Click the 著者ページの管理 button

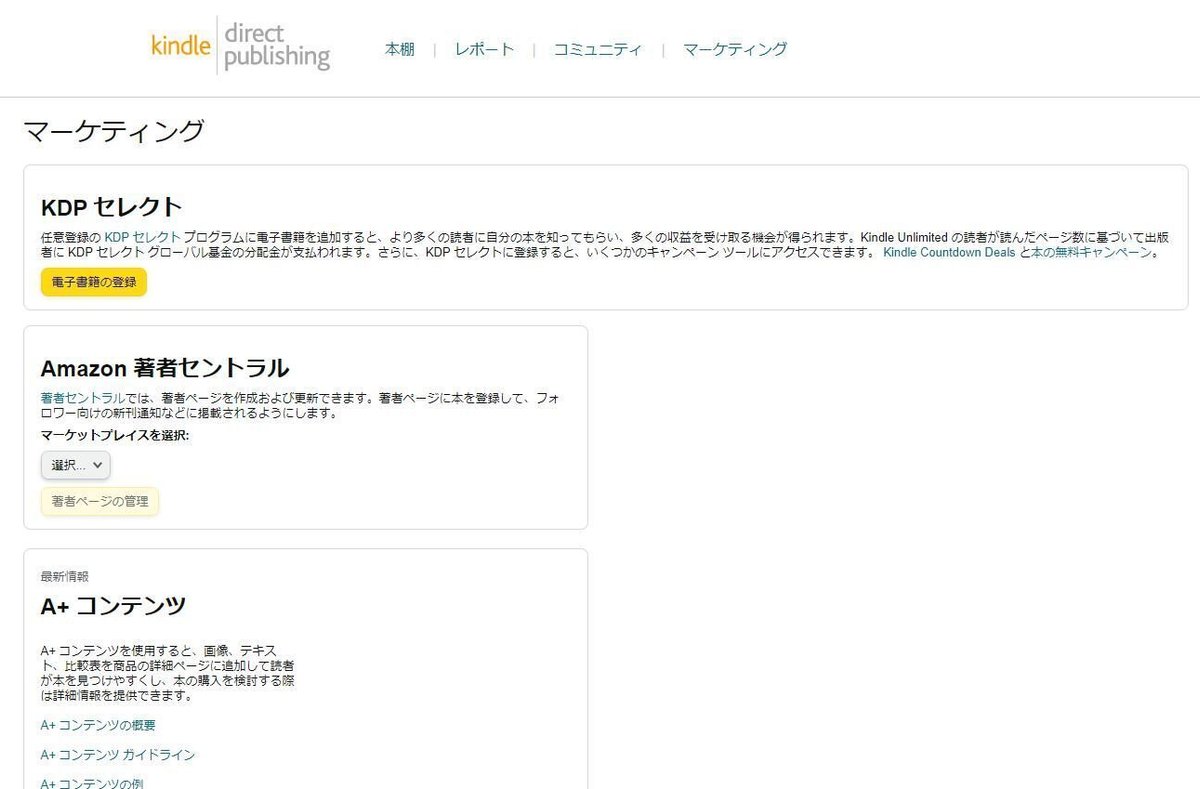(x=100, y=501)
